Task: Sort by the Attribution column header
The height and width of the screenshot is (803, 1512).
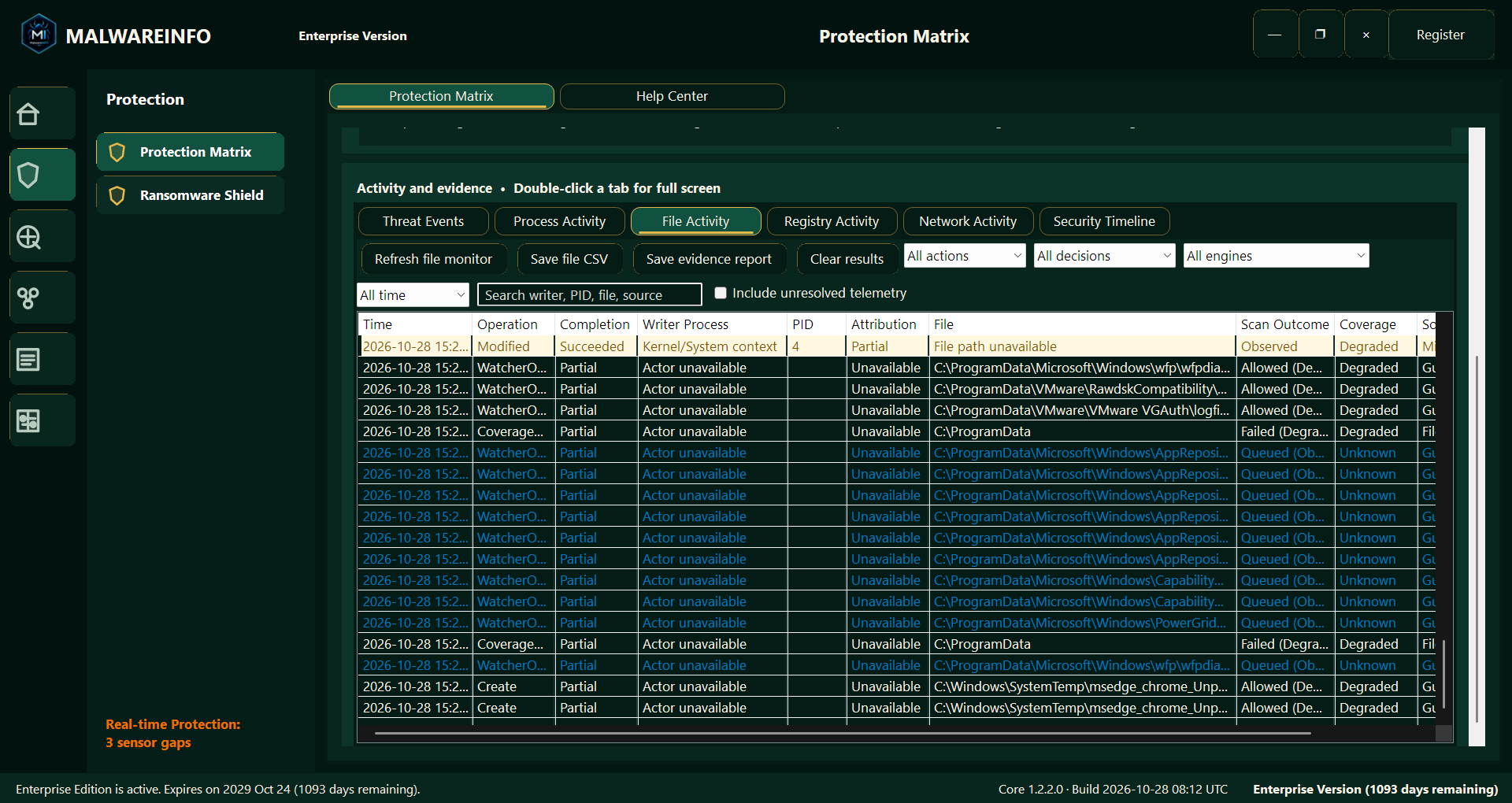Action: (888, 324)
